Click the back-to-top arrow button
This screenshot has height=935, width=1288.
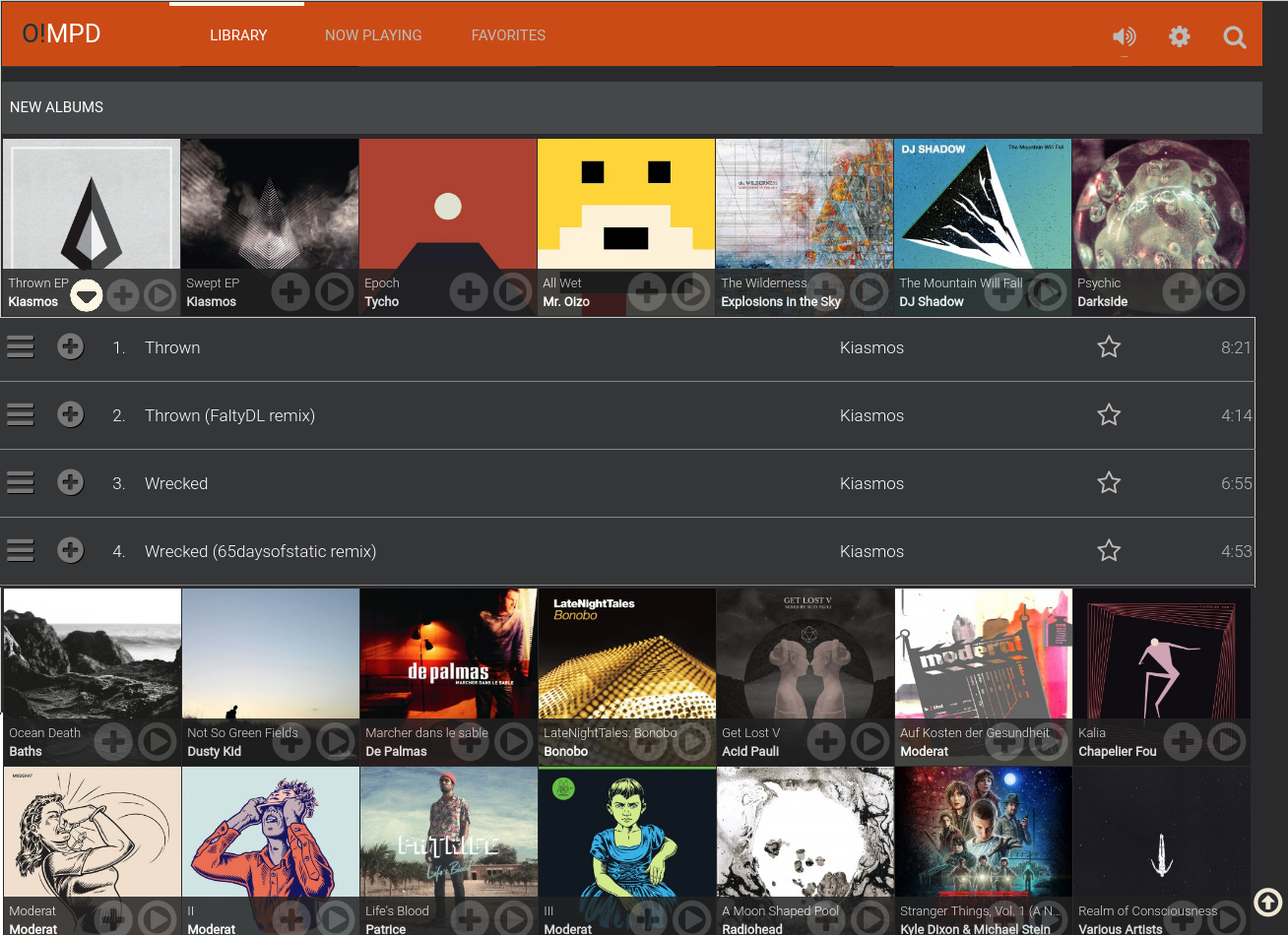point(1268,901)
